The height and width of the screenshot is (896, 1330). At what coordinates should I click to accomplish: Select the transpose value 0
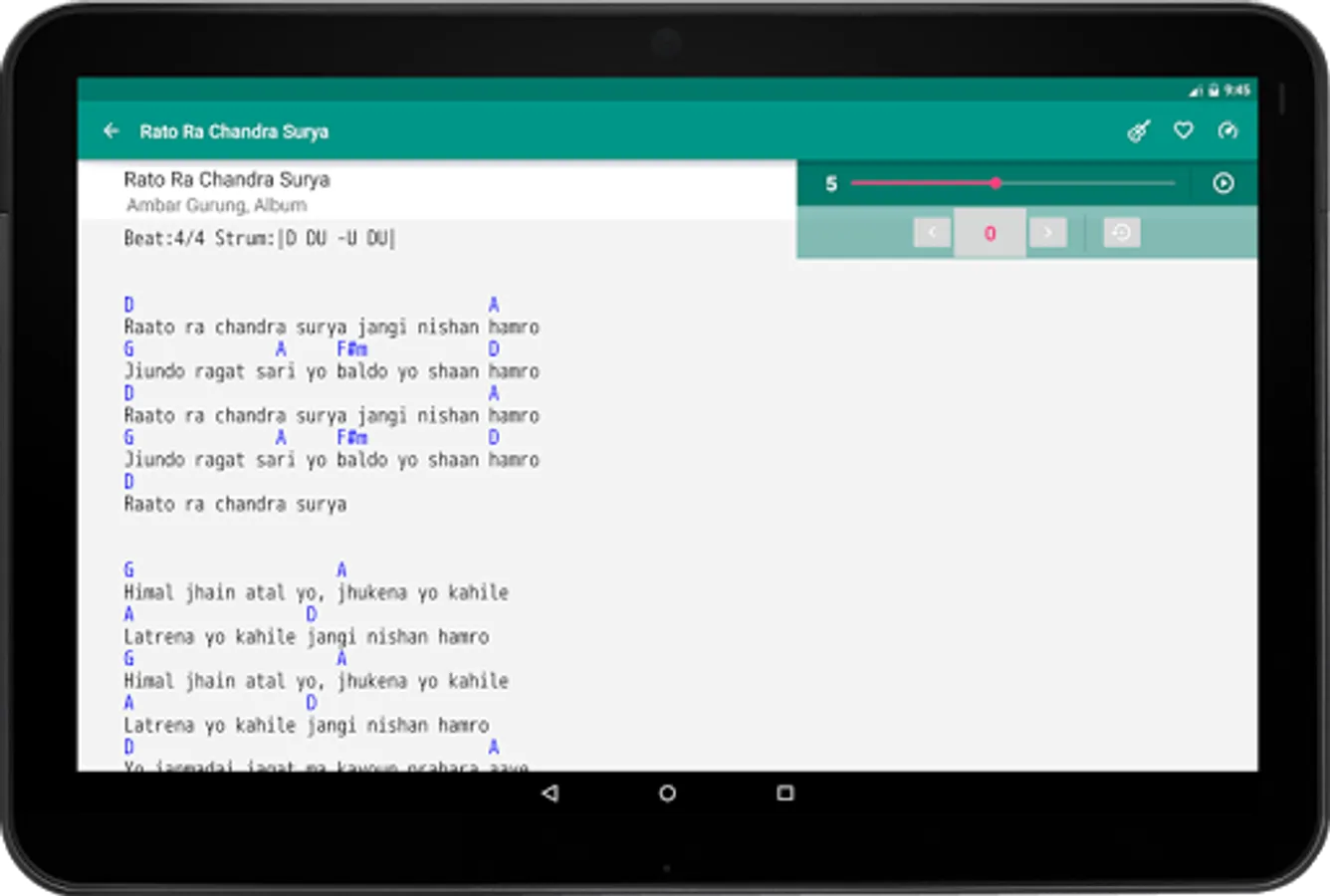[x=990, y=233]
